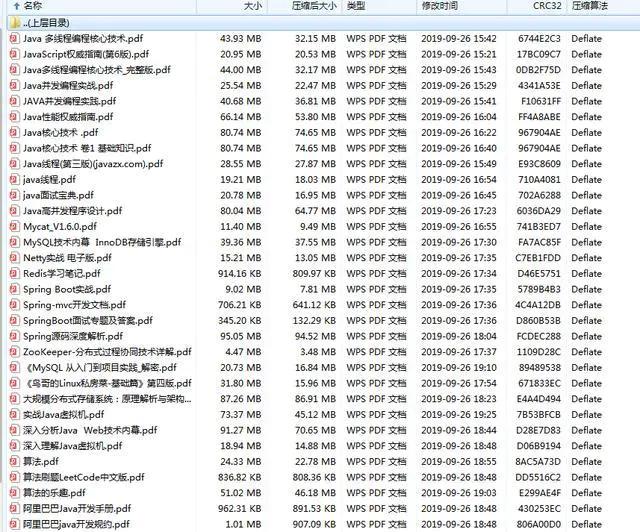Click PDF icon beside 阿里巴巴java开发规约.pdf
The image size is (640, 532).
[14, 524]
